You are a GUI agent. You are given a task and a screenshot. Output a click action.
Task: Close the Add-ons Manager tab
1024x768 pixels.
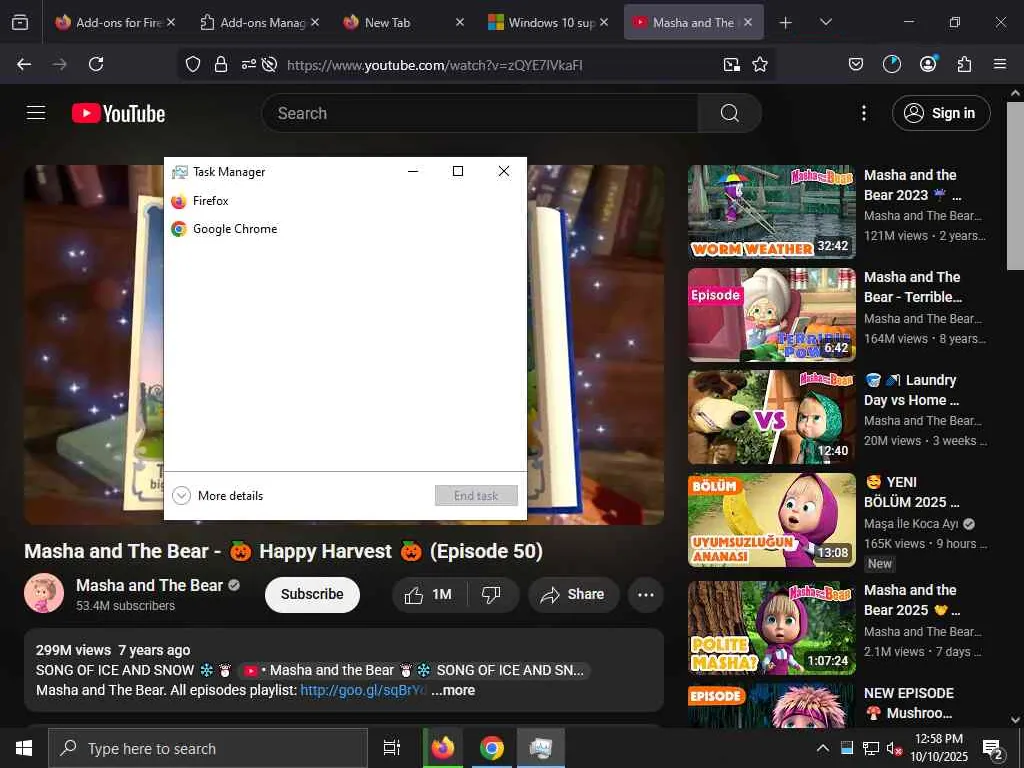(x=315, y=22)
